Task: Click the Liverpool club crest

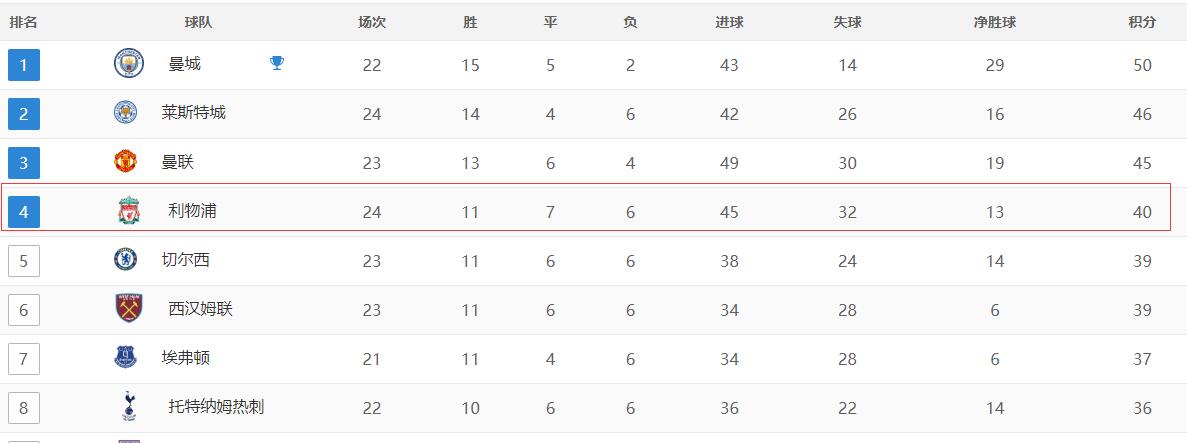Action: coord(129,211)
